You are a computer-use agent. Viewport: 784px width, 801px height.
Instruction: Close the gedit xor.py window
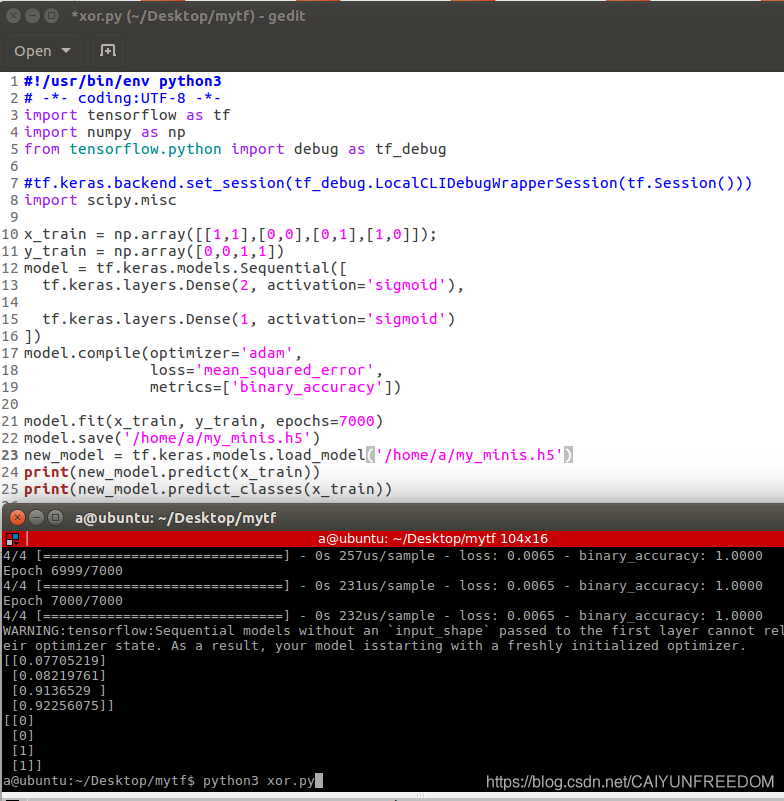[13, 16]
